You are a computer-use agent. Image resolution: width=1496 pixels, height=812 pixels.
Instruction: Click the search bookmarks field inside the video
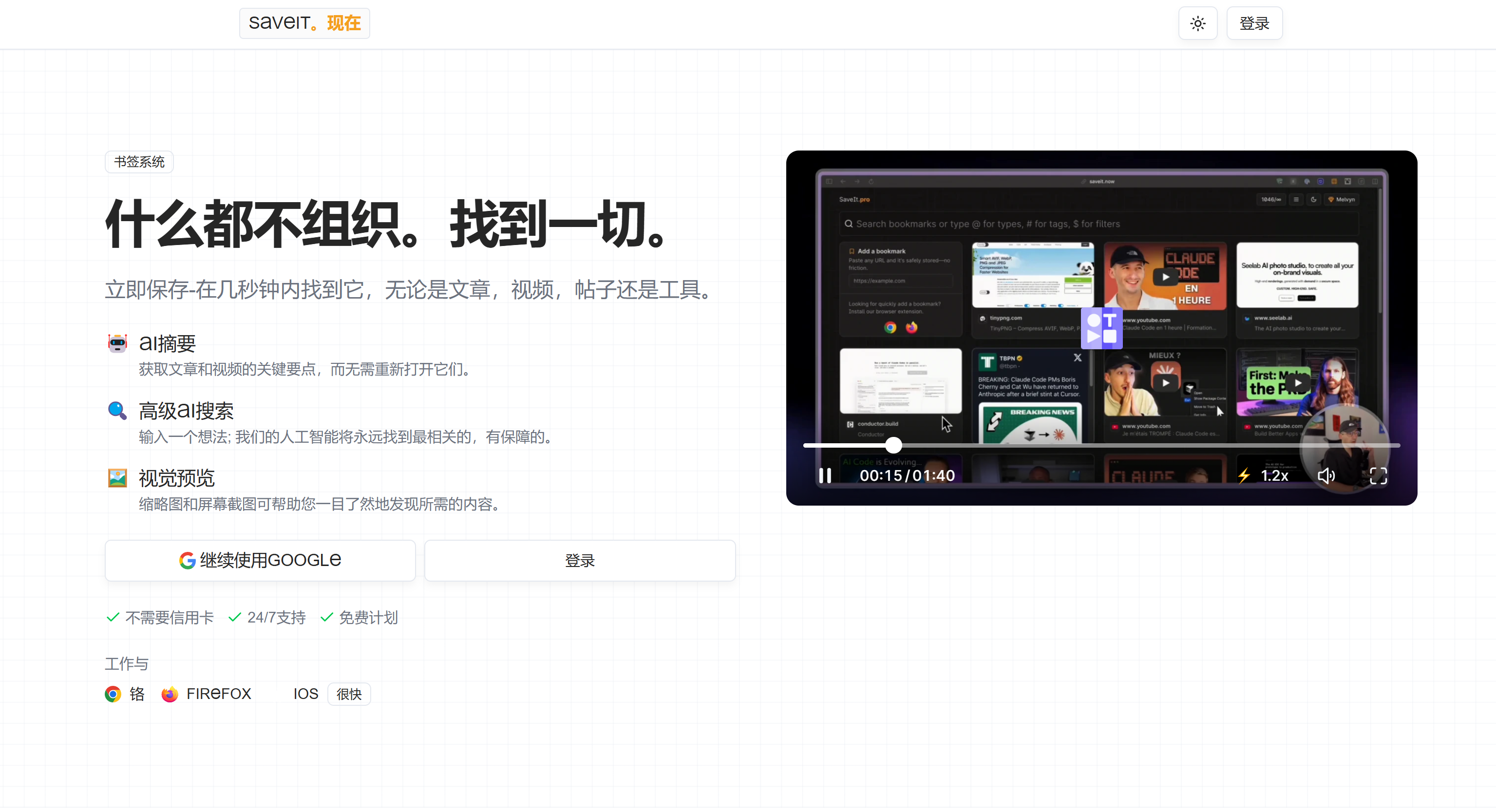click(1099, 224)
